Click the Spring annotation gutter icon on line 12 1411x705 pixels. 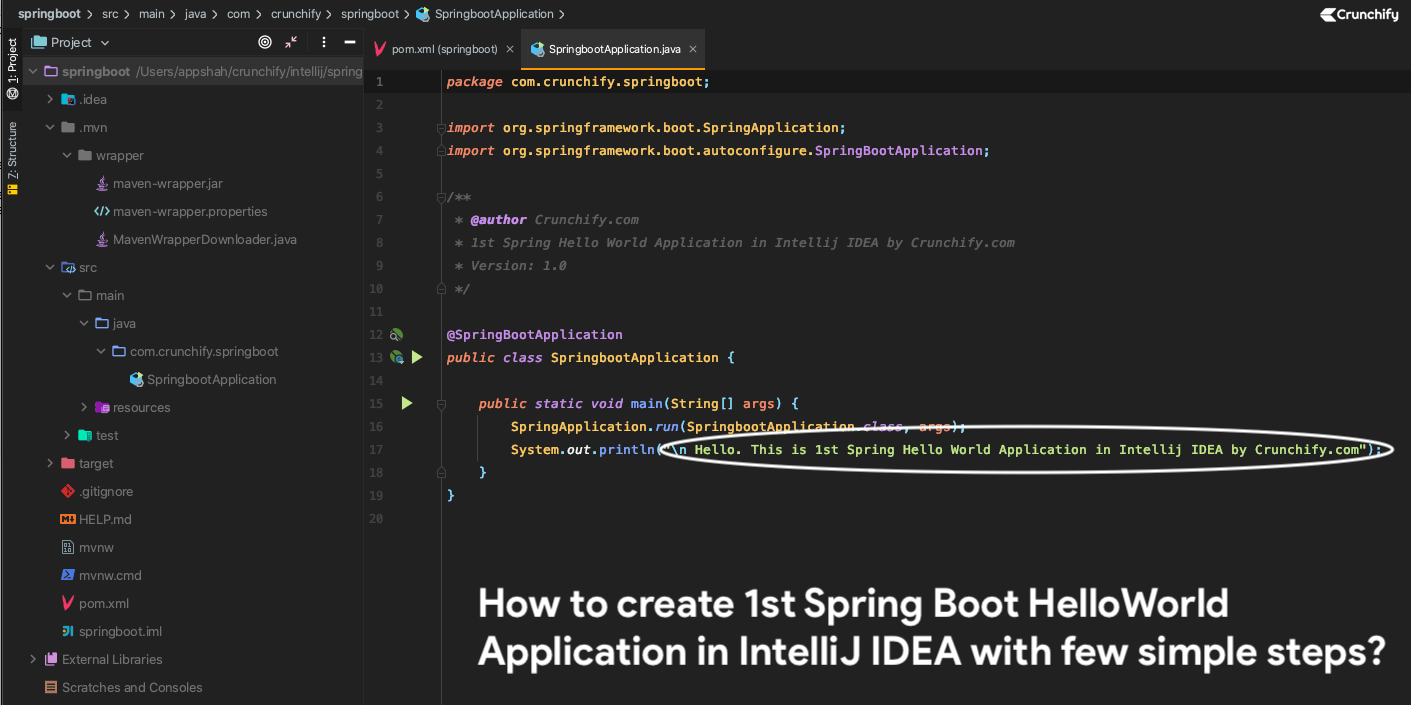click(x=396, y=334)
